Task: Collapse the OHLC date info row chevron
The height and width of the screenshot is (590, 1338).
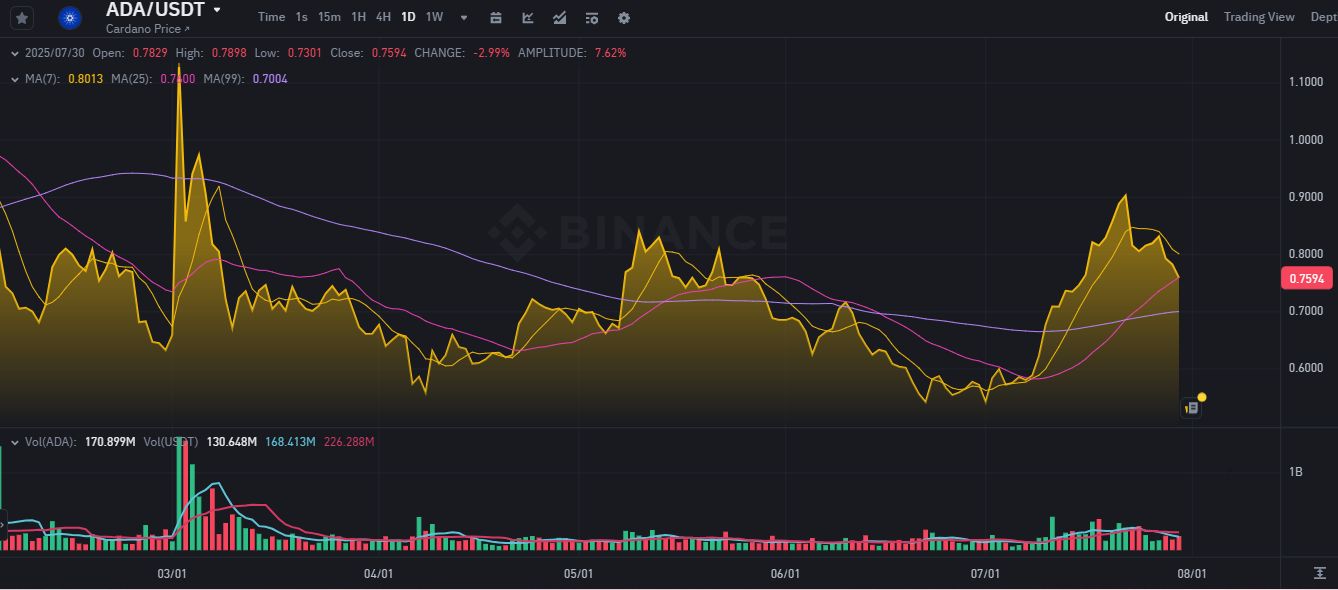Action: pos(14,53)
